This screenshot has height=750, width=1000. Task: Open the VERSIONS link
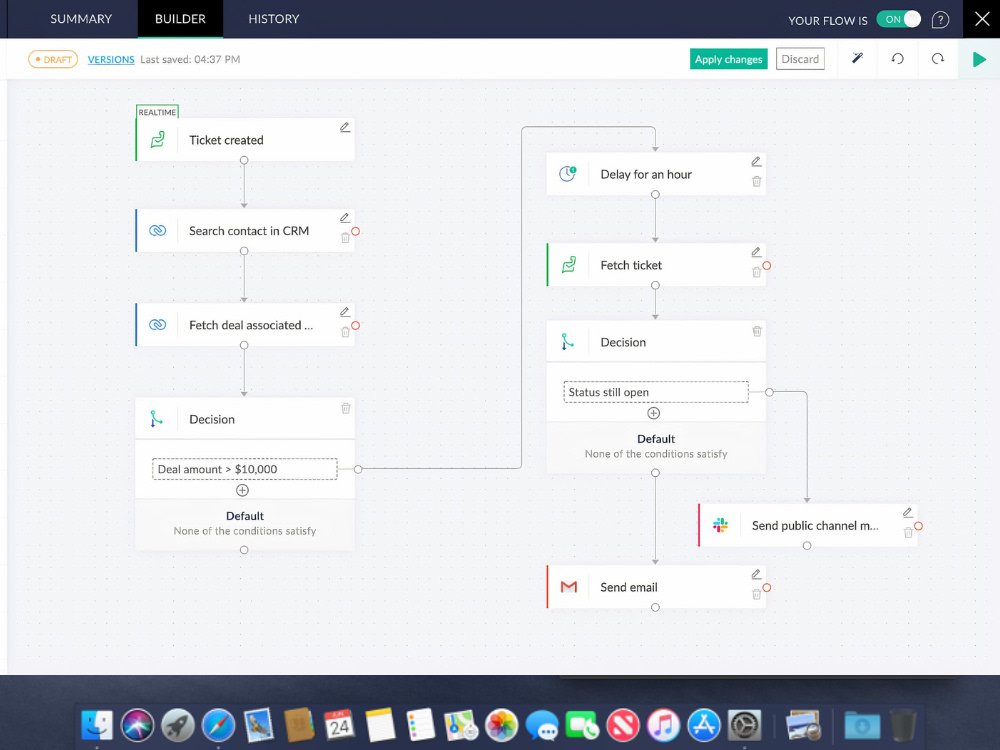point(111,59)
